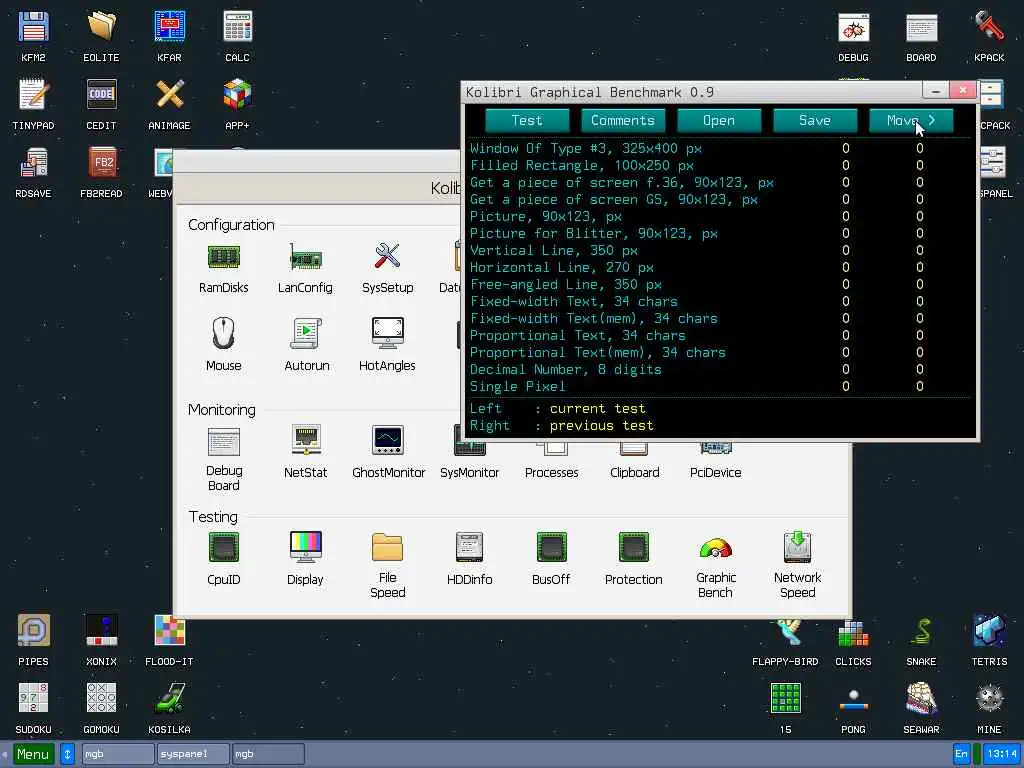Launch the CALC calculator icon
Viewport: 1024px width, 768px height.
(237, 28)
